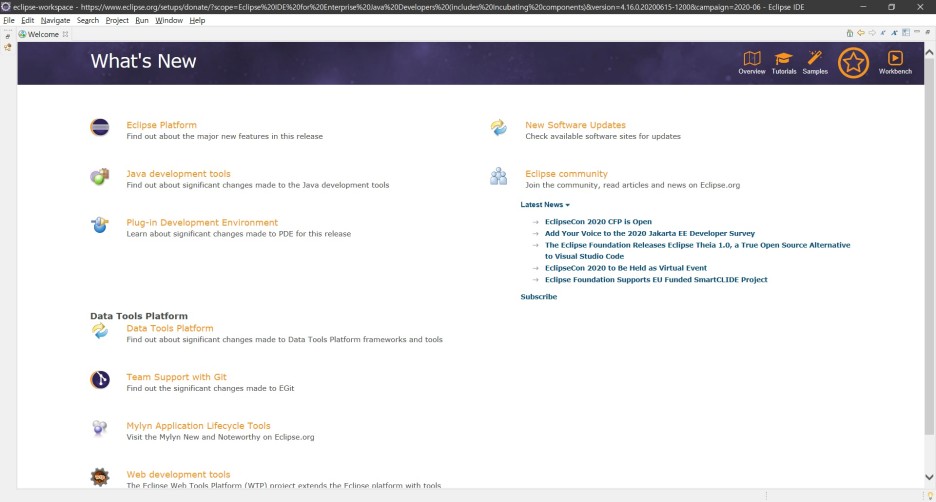Screen dimensions: 936x502
Task: Click the Subscribe link under news
Action: [x=538, y=297]
